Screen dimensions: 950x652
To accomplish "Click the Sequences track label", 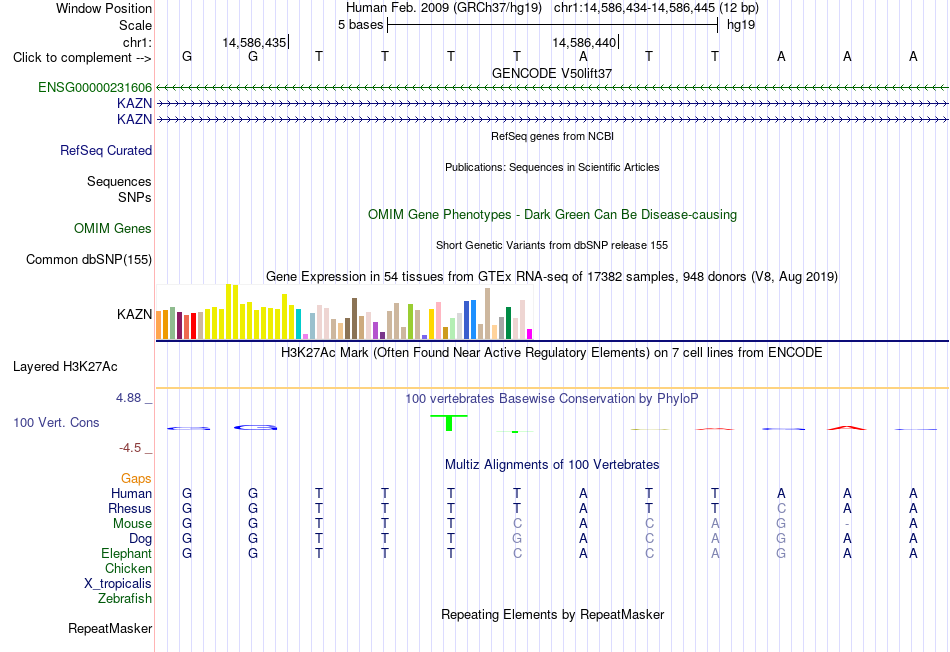I will click(119, 181).
